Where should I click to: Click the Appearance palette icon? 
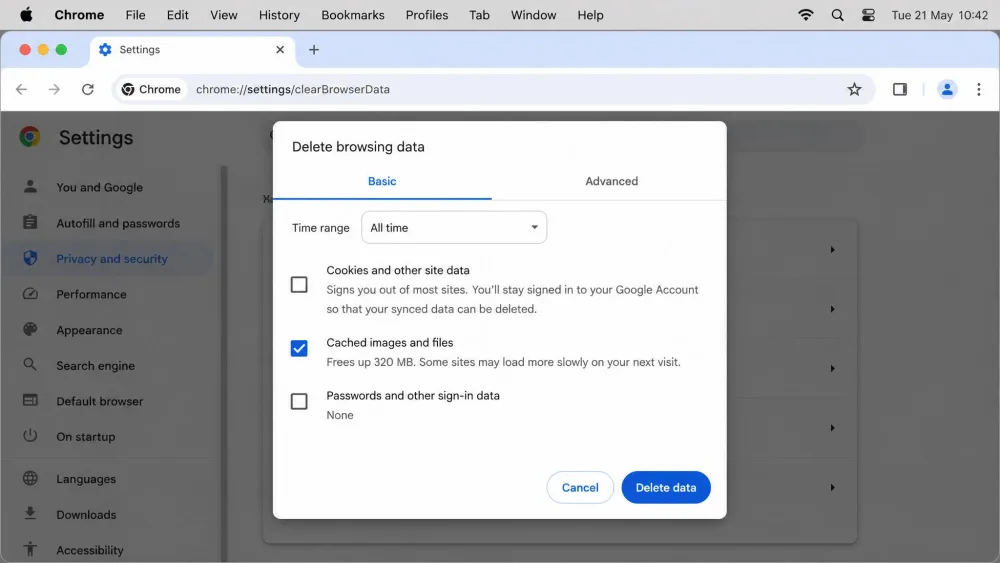(30, 329)
